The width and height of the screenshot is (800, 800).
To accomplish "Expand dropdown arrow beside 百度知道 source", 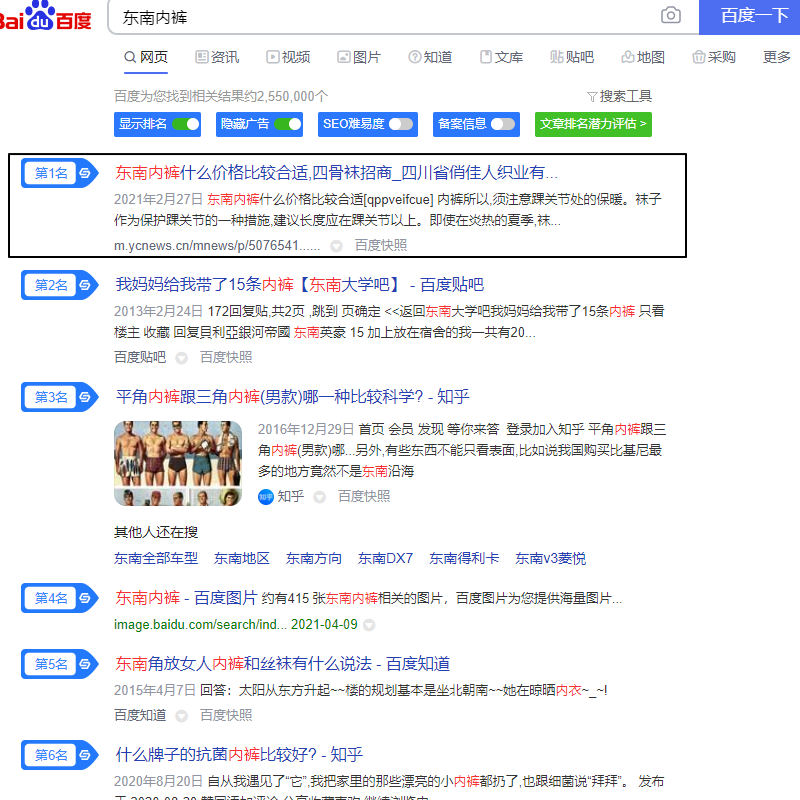I will (181, 716).
